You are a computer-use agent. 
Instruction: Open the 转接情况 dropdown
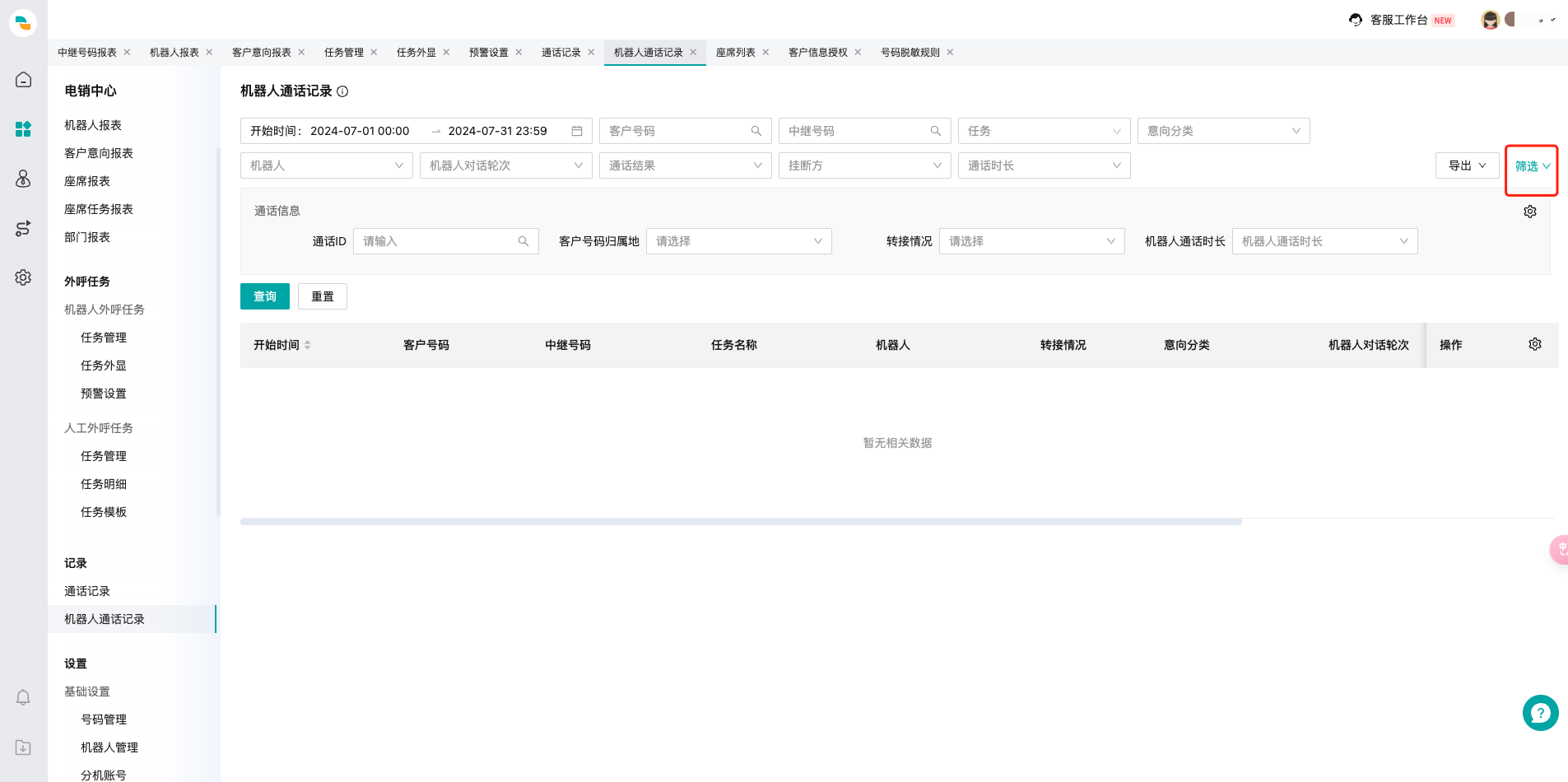point(1032,241)
